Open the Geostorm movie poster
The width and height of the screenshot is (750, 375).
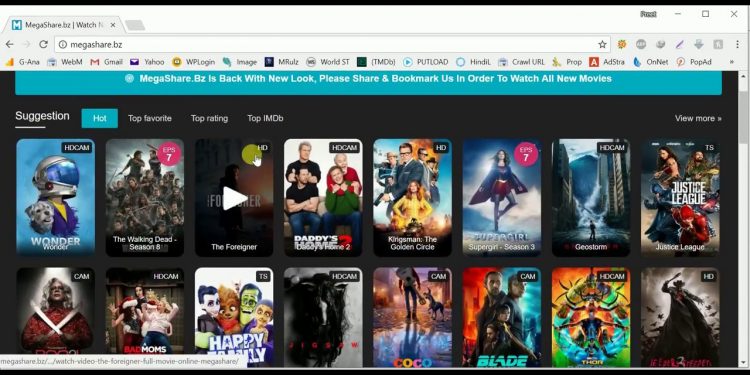[591, 198]
